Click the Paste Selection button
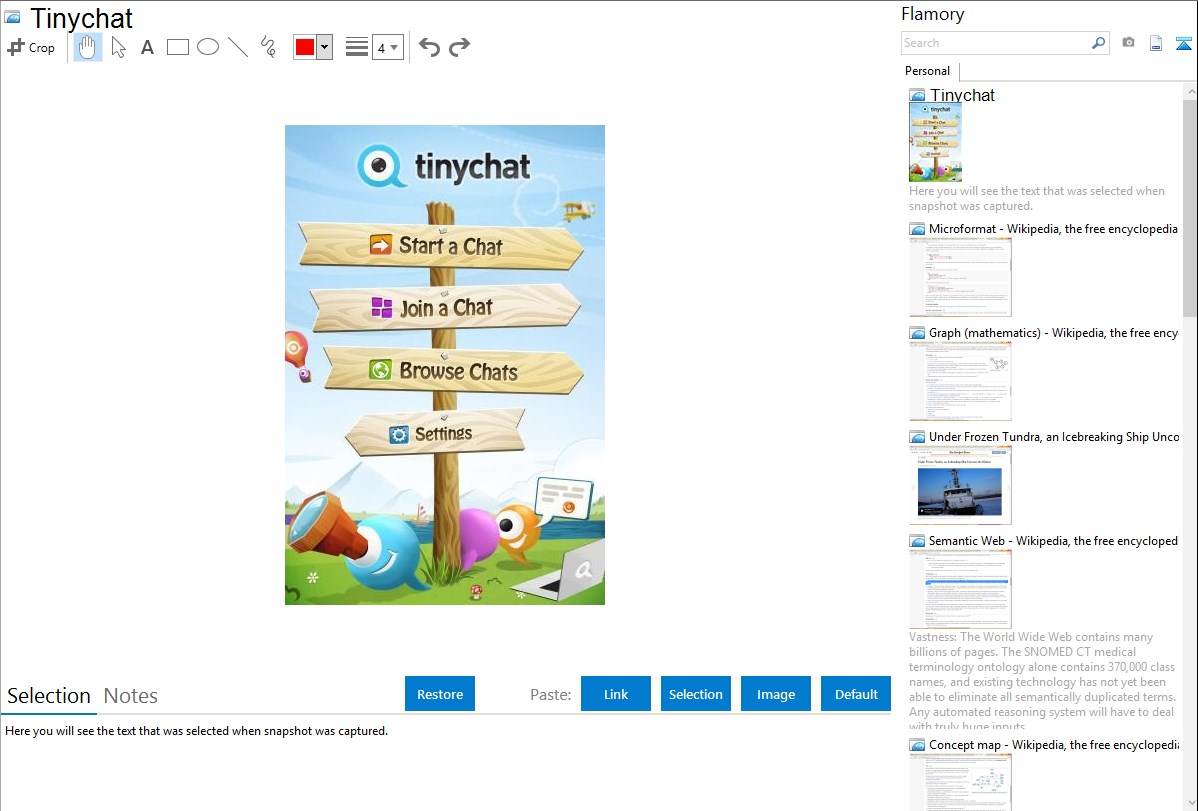The image size is (1198, 811). click(x=696, y=694)
